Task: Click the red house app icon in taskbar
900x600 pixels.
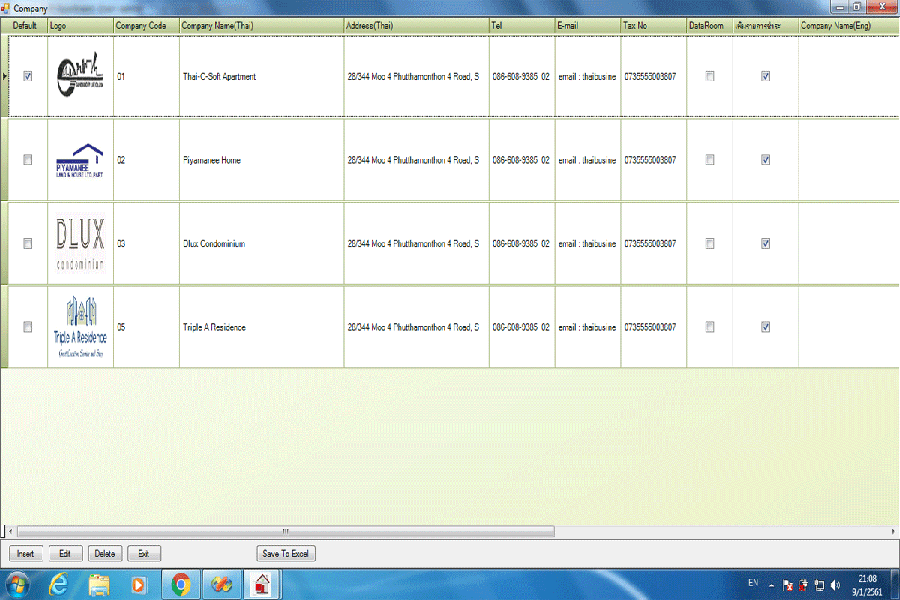Action: click(x=262, y=584)
